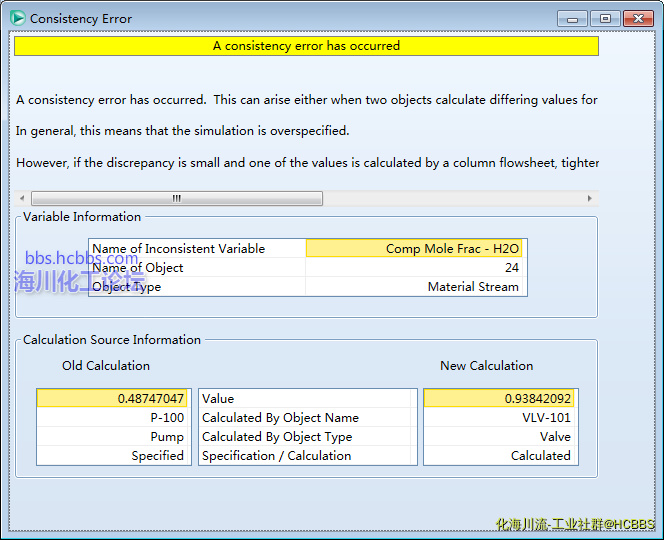Select new calculation value 0.93842092
664x540 pixels.
tap(500, 399)
